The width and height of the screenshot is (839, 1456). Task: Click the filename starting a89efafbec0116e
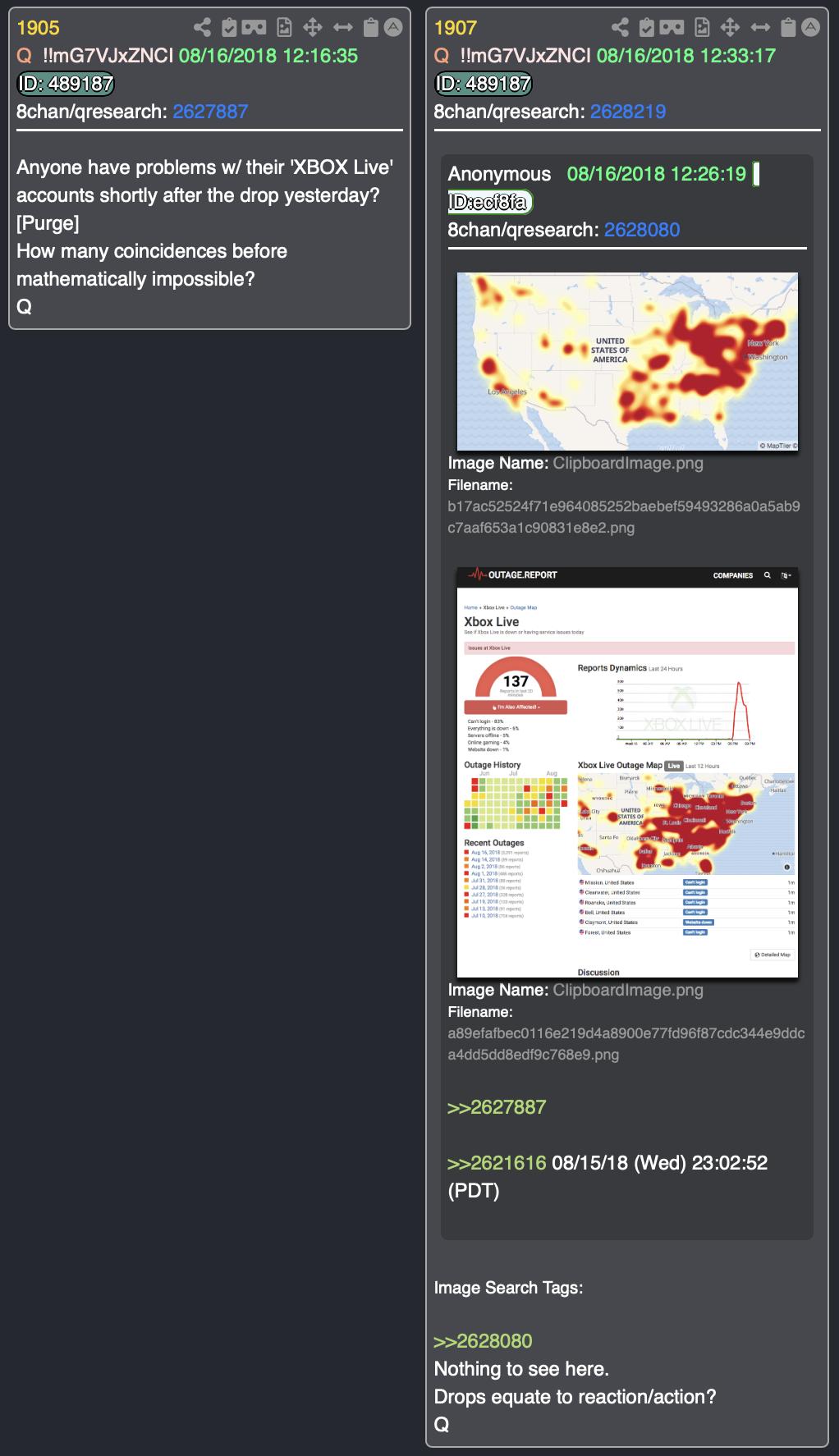tap(626, 1044)
